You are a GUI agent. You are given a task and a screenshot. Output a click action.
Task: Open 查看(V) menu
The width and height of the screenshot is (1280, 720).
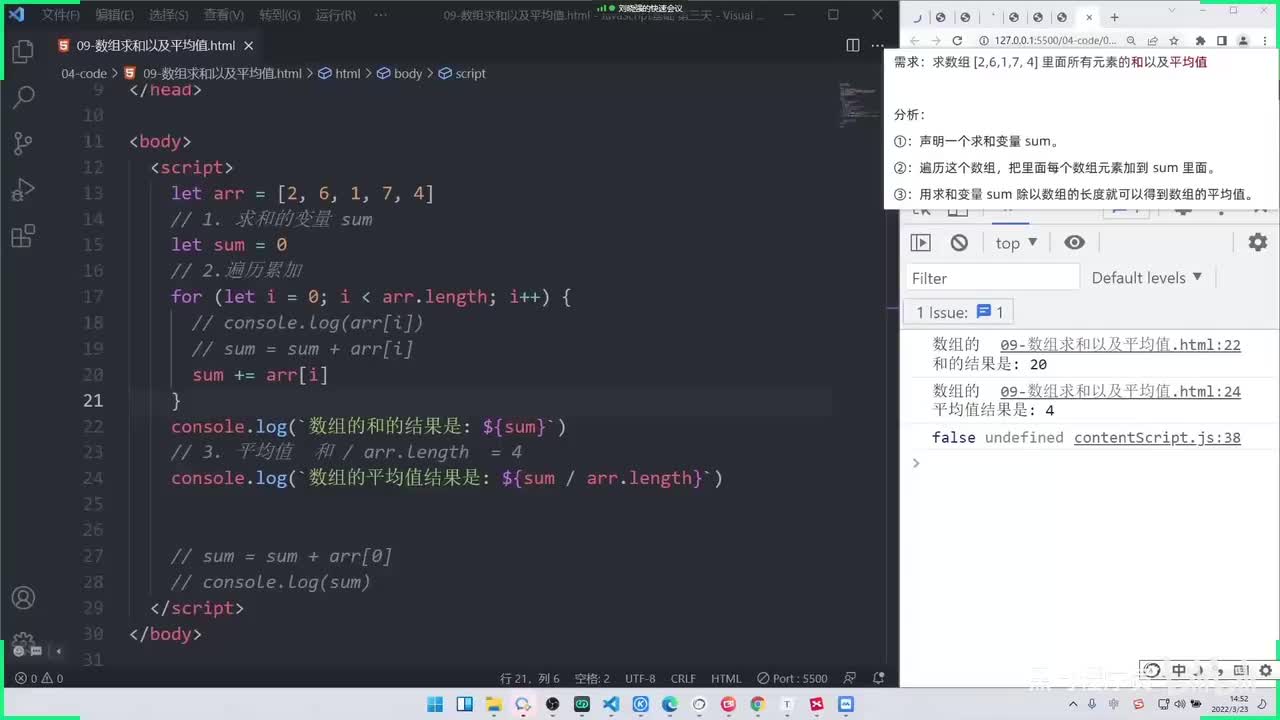[x=223, y=15]
